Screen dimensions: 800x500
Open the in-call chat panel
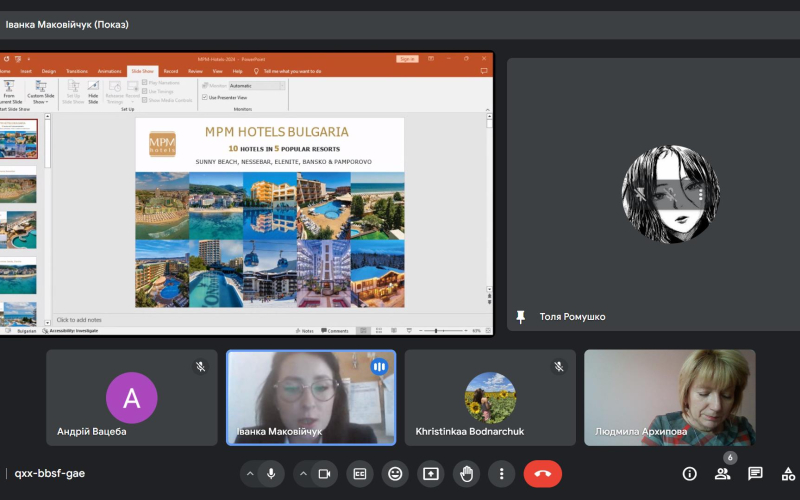point(755,474)
